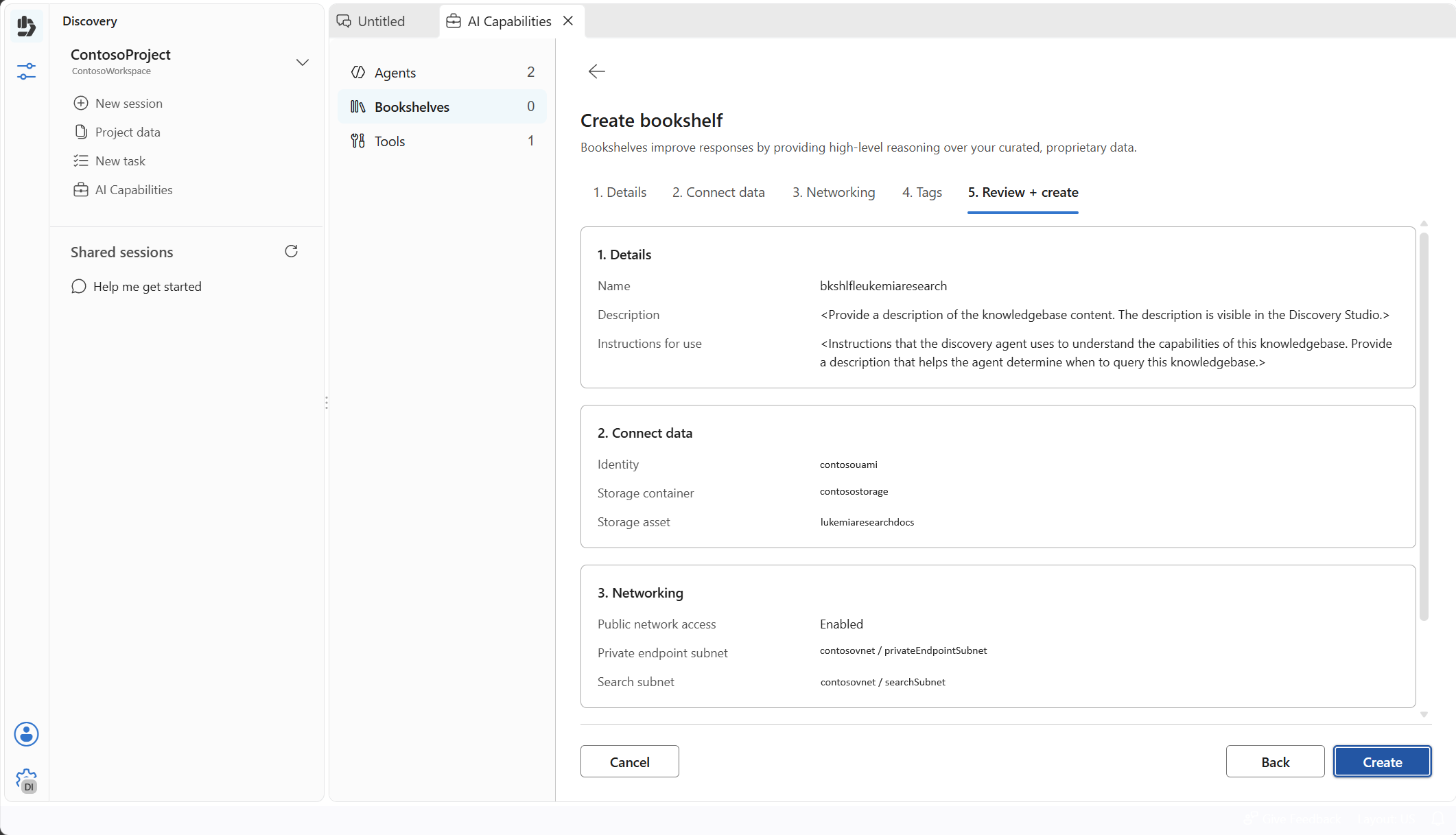
Task: Click the New session plus icon
Action: tap(81, 103)
